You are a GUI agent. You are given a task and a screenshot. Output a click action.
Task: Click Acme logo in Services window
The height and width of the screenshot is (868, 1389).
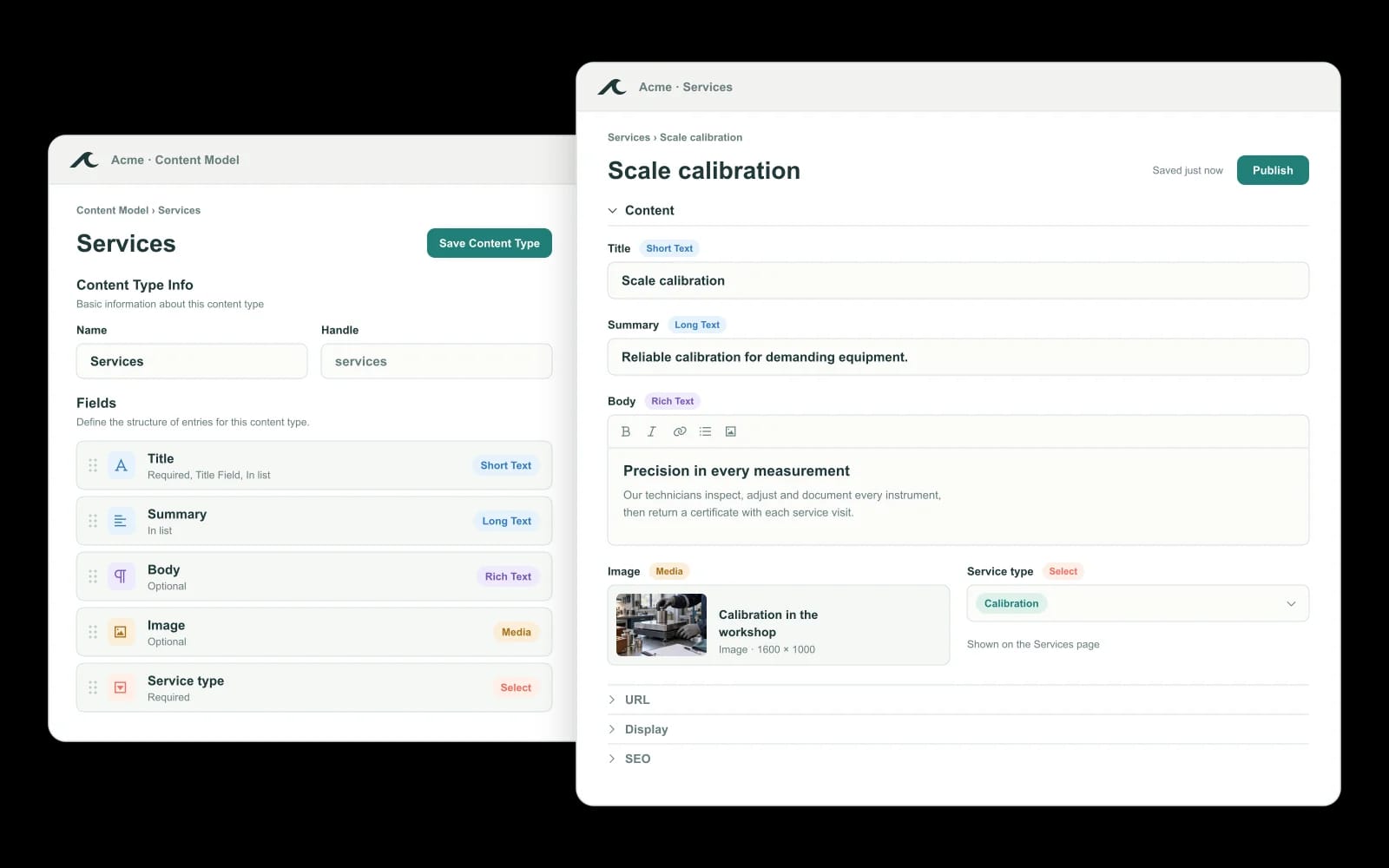click(x=612, y=87)
